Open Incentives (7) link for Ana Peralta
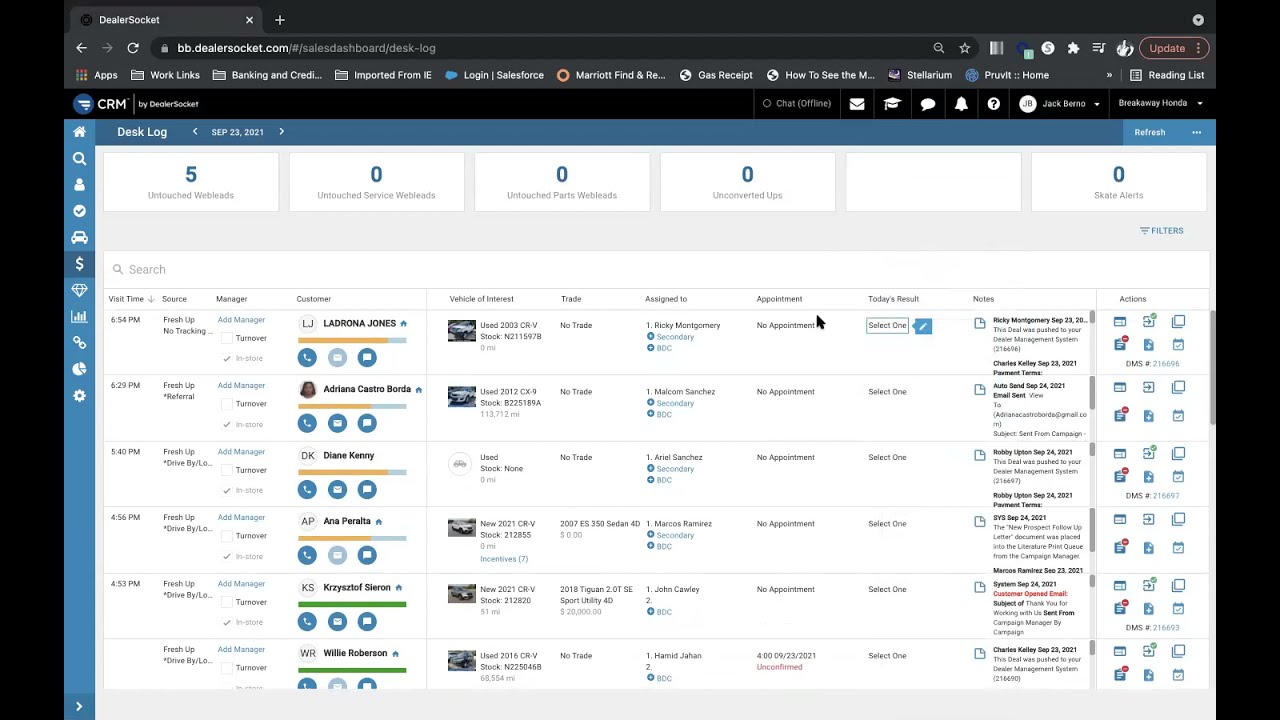Viewport: 1280px width, 720px height. tap(504, 559)
